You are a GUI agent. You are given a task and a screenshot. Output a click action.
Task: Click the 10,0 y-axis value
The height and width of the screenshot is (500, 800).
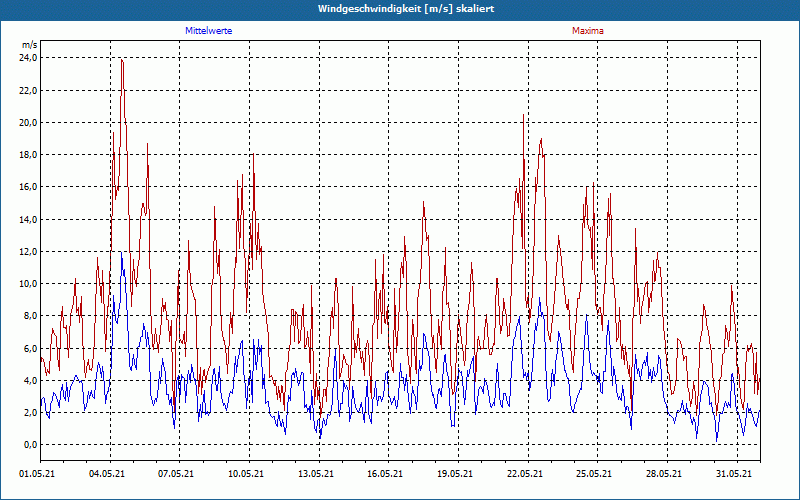tap(29, 284)
